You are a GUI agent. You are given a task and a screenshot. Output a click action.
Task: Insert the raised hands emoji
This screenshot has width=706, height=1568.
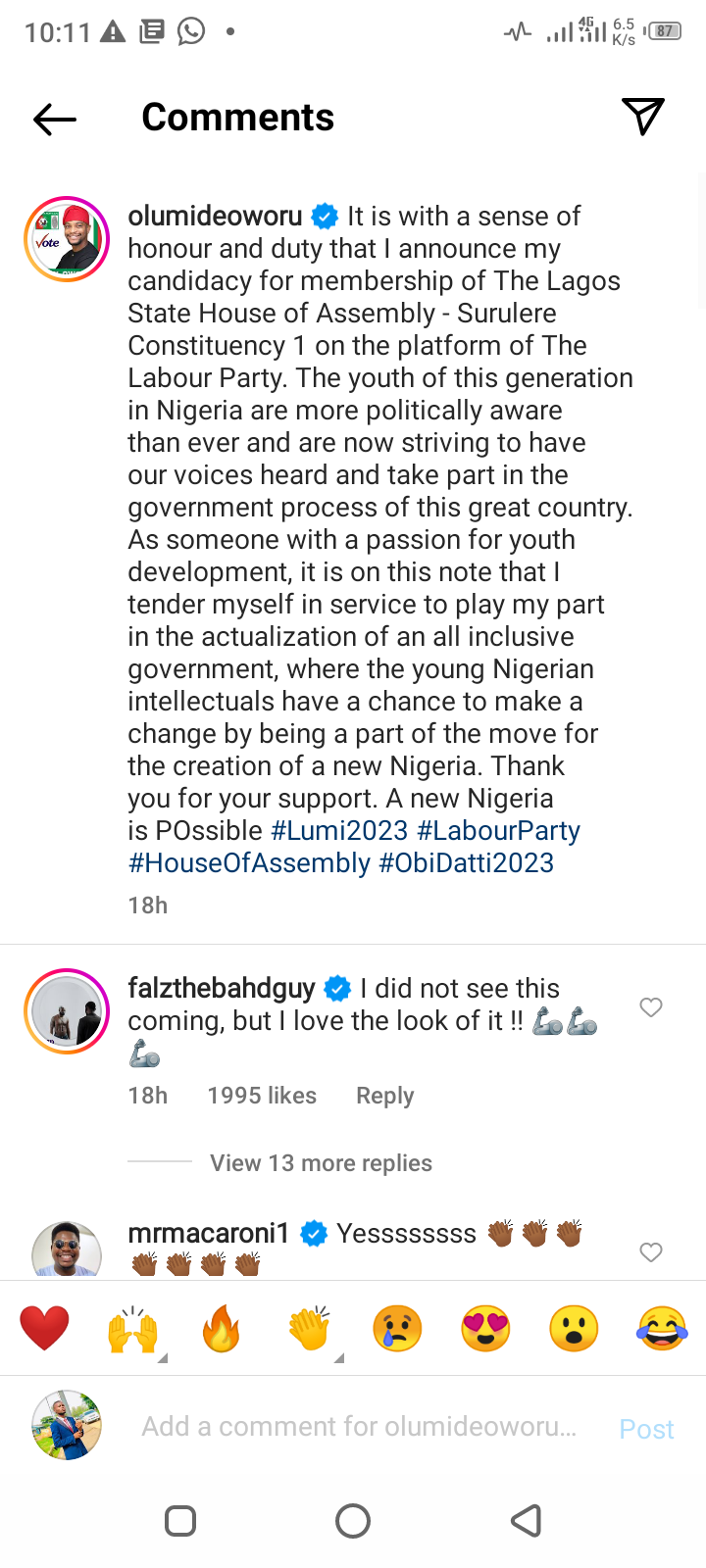(132, 1329)
